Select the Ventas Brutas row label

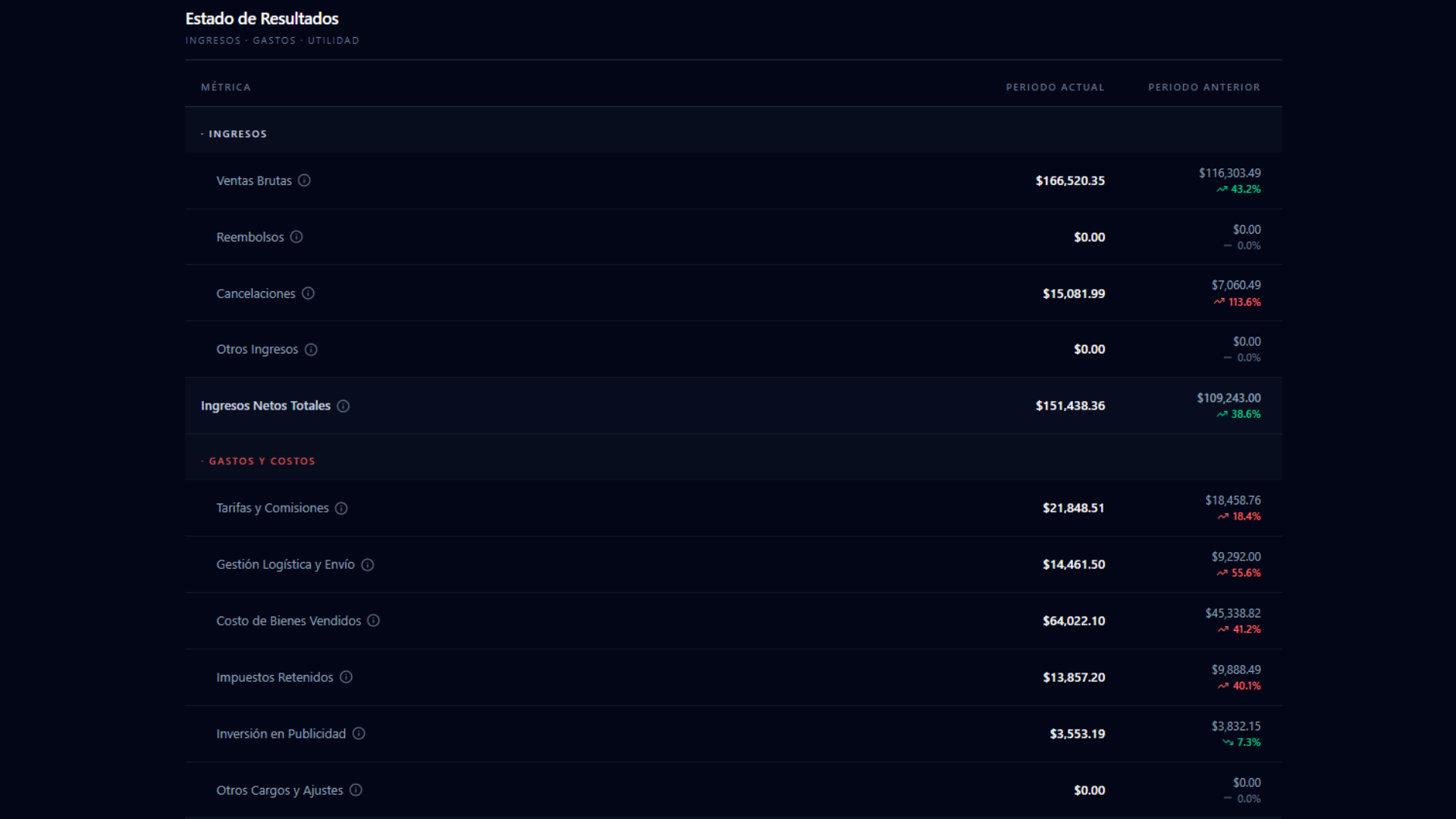(253, 180)
